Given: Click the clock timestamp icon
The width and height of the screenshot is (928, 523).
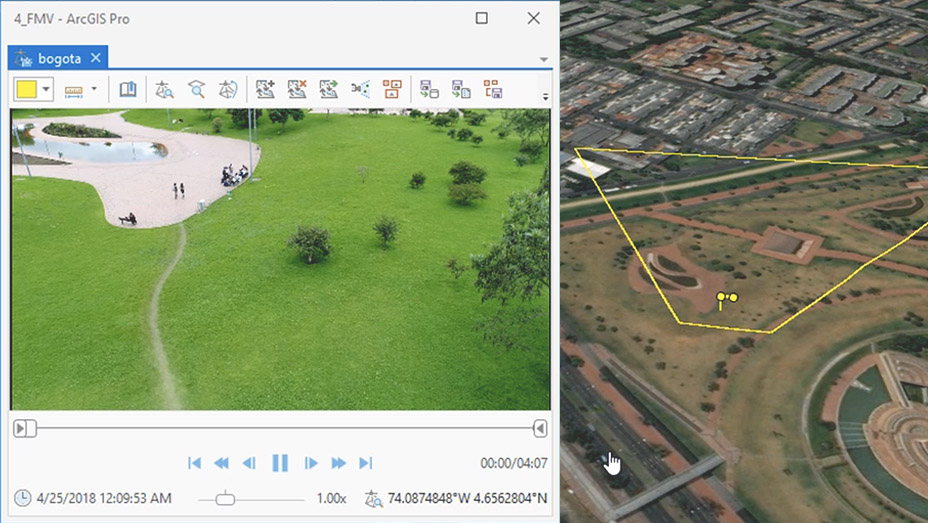Looking at the screenshot, I should coord(22,498).
